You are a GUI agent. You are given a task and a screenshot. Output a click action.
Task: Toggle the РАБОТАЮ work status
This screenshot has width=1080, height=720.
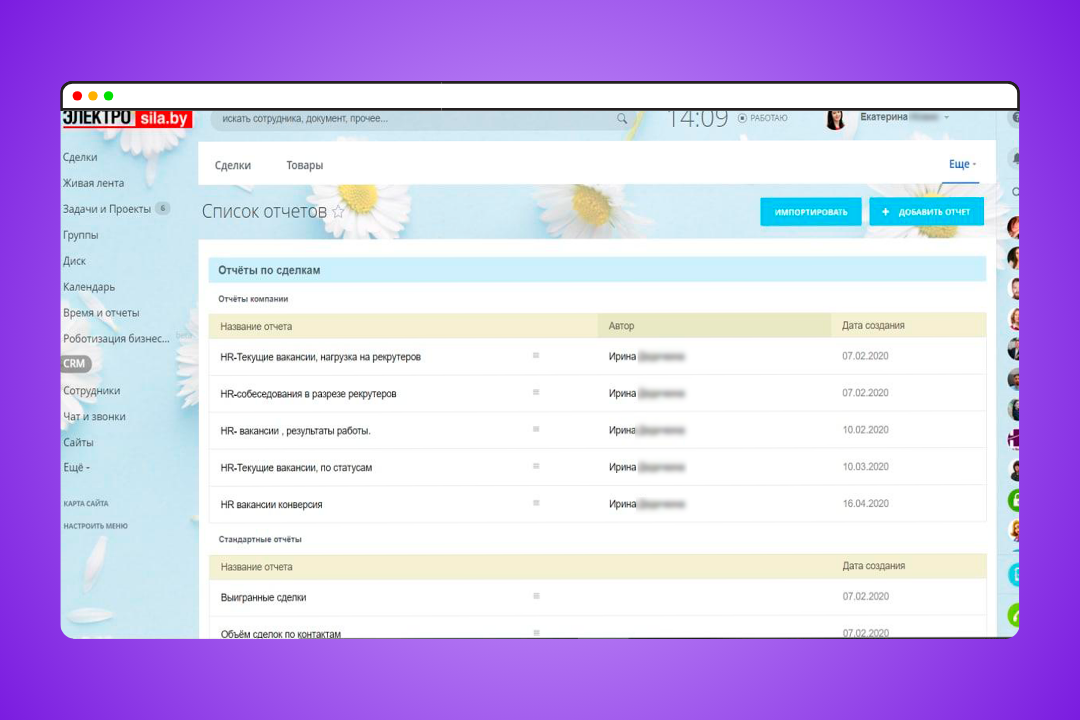762,118
